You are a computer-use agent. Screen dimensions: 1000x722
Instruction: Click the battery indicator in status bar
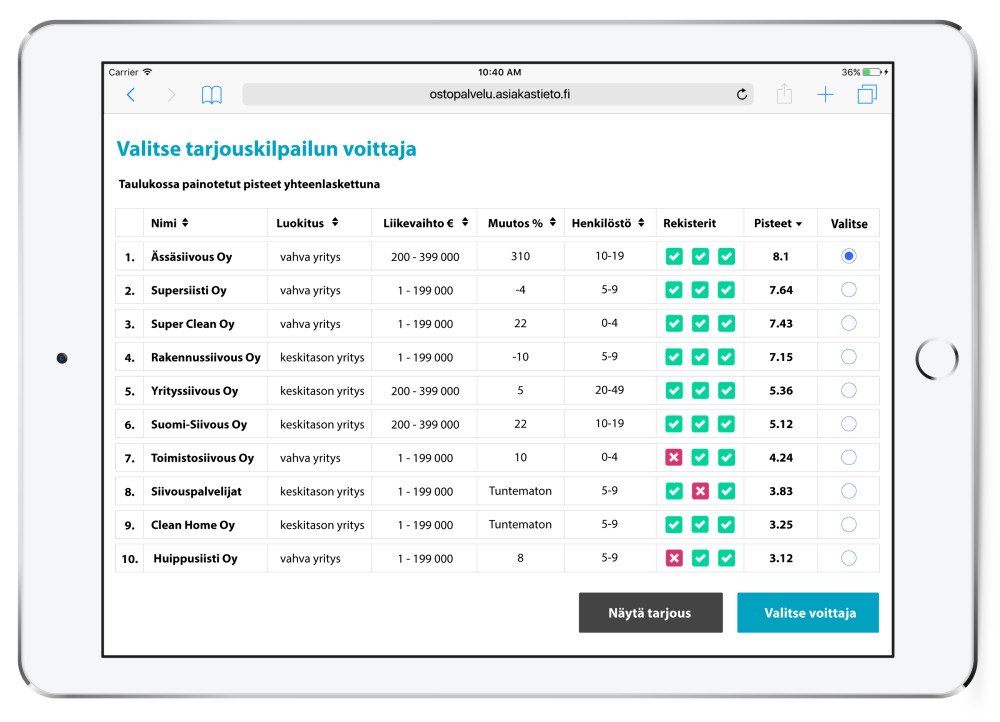click(872, 72)
